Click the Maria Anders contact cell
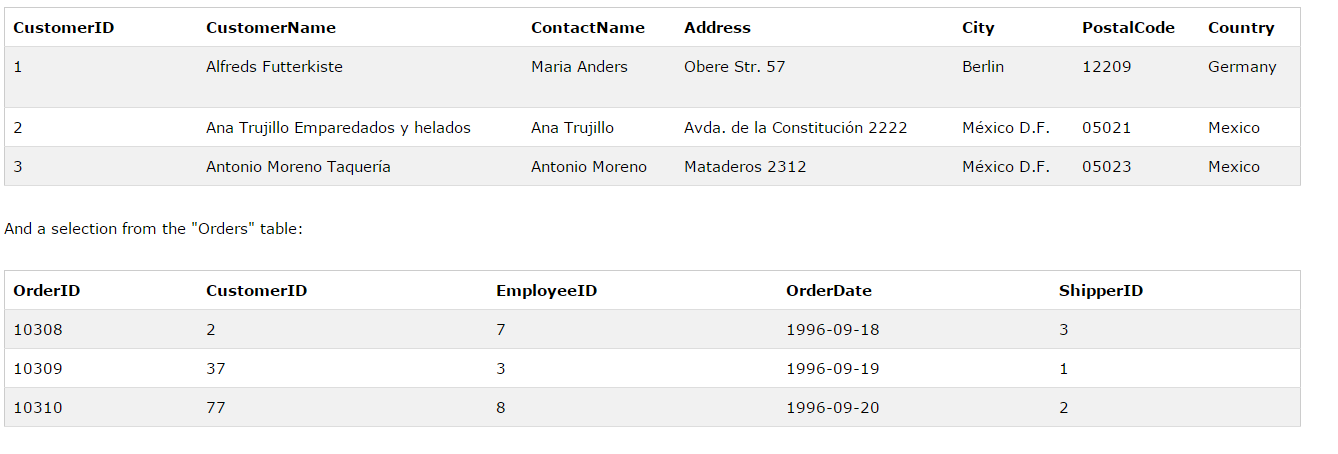 579,67
